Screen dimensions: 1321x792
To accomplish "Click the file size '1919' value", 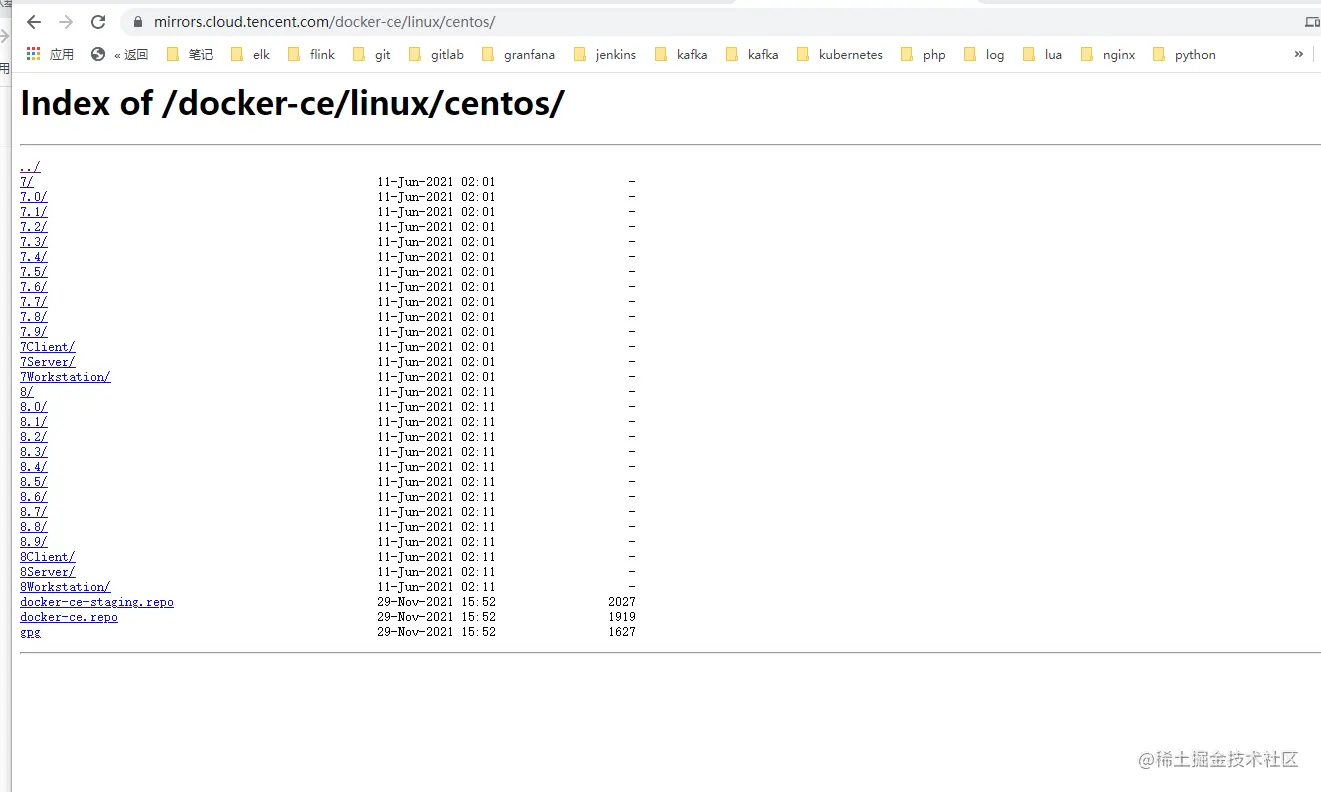I will pyautogui.click(x=622, y=617).
